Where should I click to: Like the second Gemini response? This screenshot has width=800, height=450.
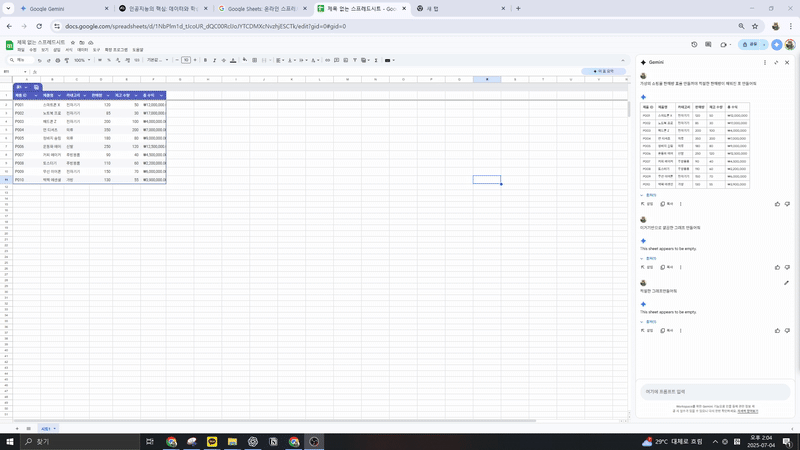tap(778, 267)
